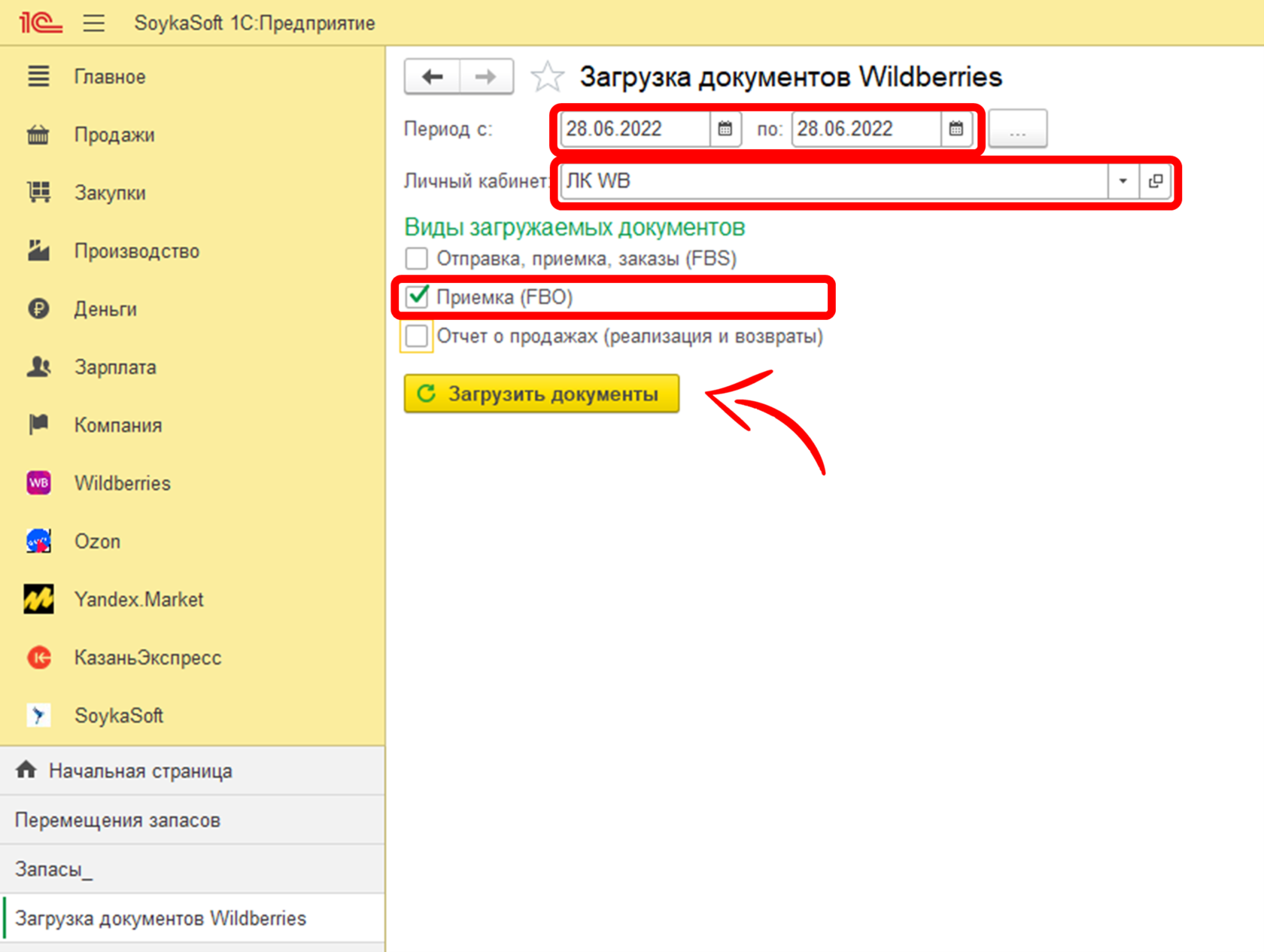The height and width of the screenshot is (952, 1264).
Task: Click the Wildberries WB purple icon
Action: [38, 483]
